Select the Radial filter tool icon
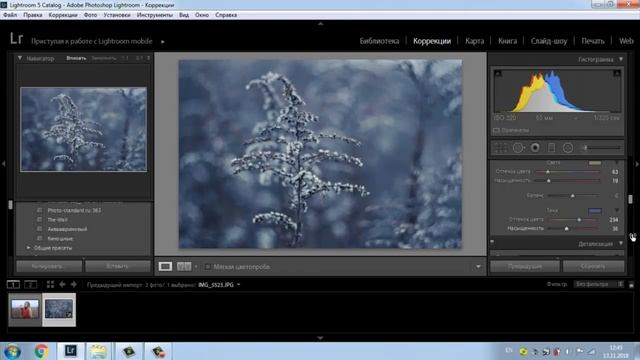Image resolution: width=640 pixels, height=360 pixels. 568,148
